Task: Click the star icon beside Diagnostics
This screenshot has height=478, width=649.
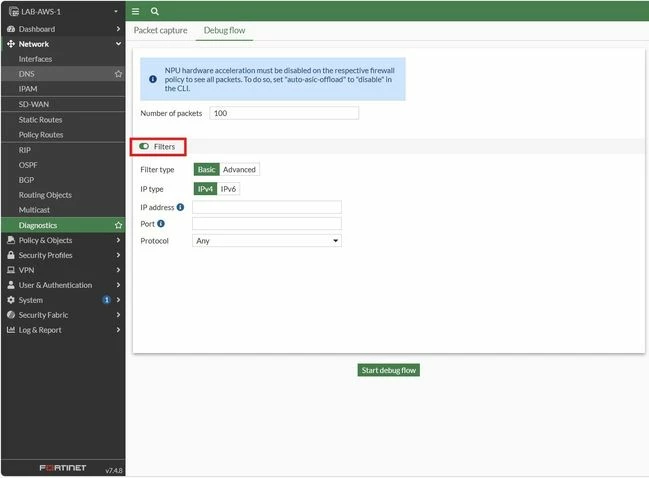Action: pos(118,225)
